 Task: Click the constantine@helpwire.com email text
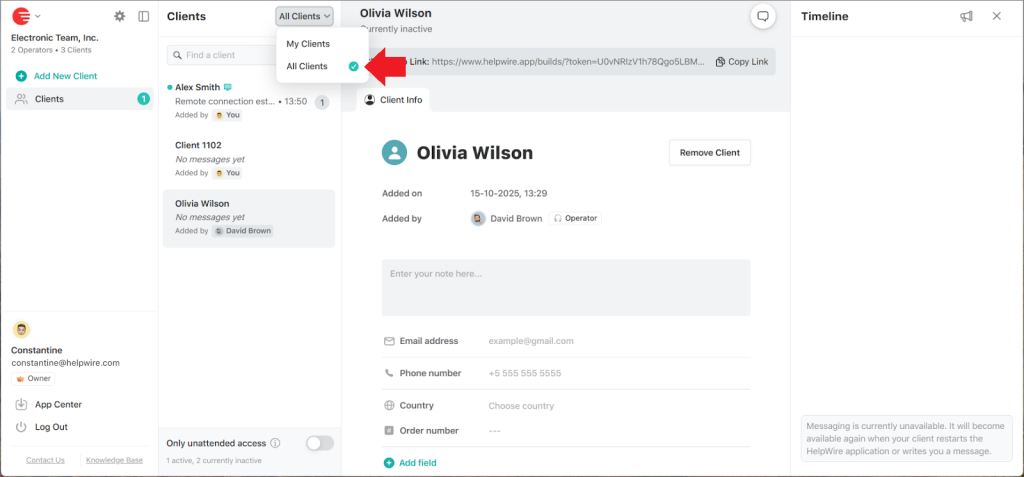tap(65, 363)
